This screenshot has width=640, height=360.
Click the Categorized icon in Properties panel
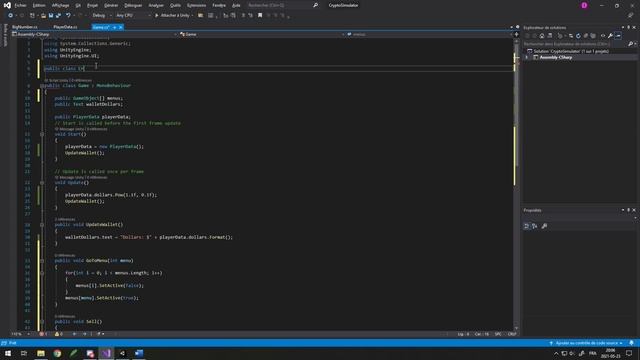click(527, 226)
